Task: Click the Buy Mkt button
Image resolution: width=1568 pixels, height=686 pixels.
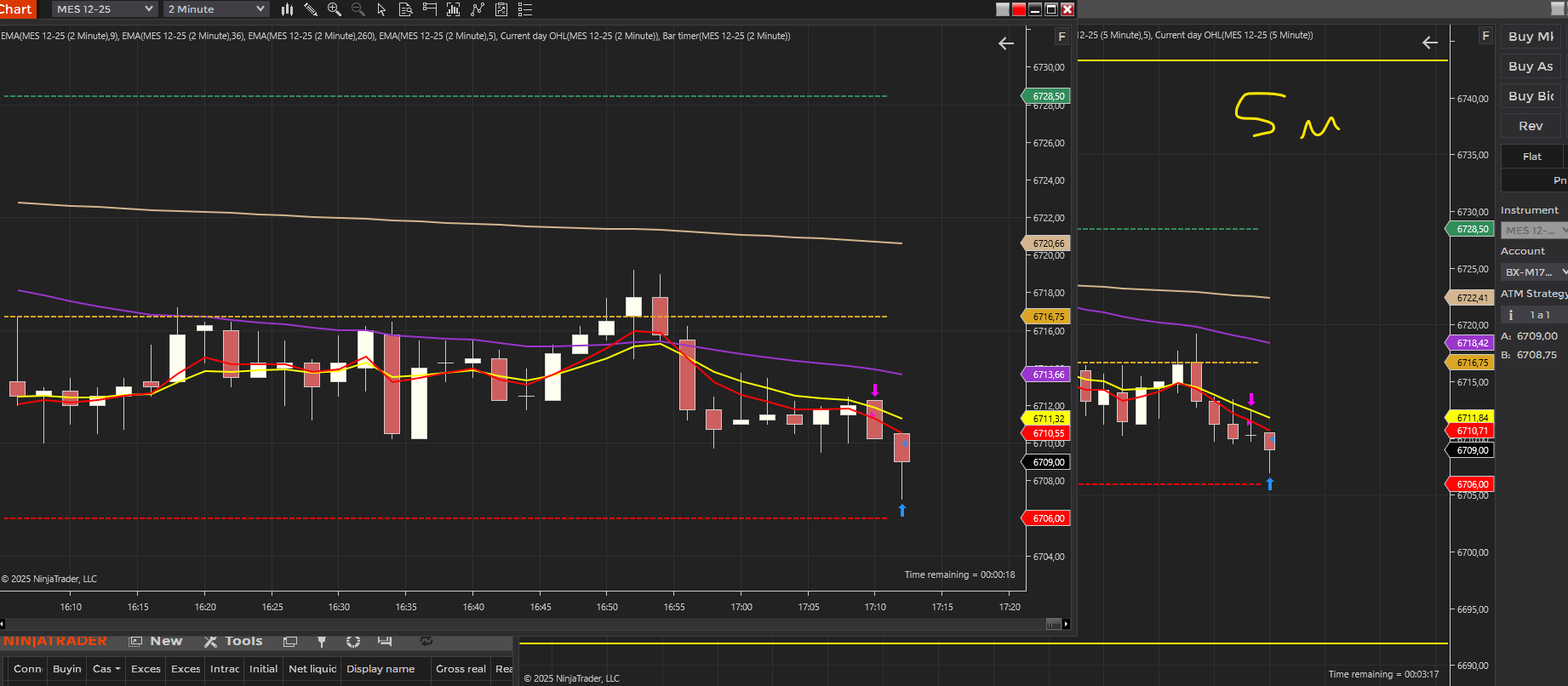Action: [x=1531, y=37]
